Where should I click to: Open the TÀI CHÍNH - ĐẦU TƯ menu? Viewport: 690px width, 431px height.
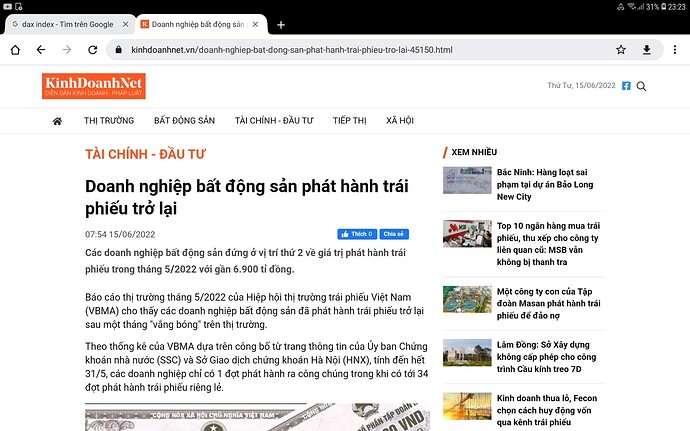274,121
